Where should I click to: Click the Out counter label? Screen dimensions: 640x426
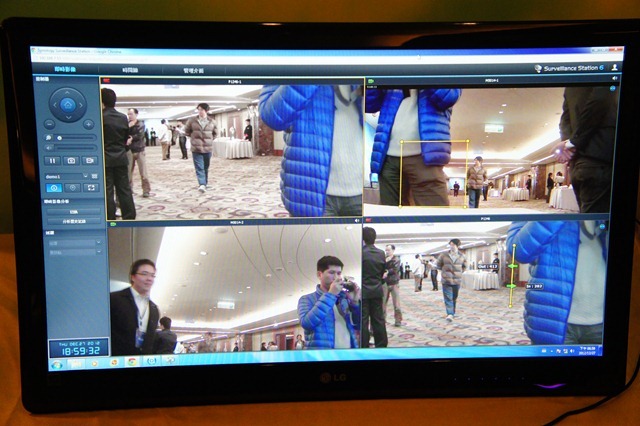[488, 266]
